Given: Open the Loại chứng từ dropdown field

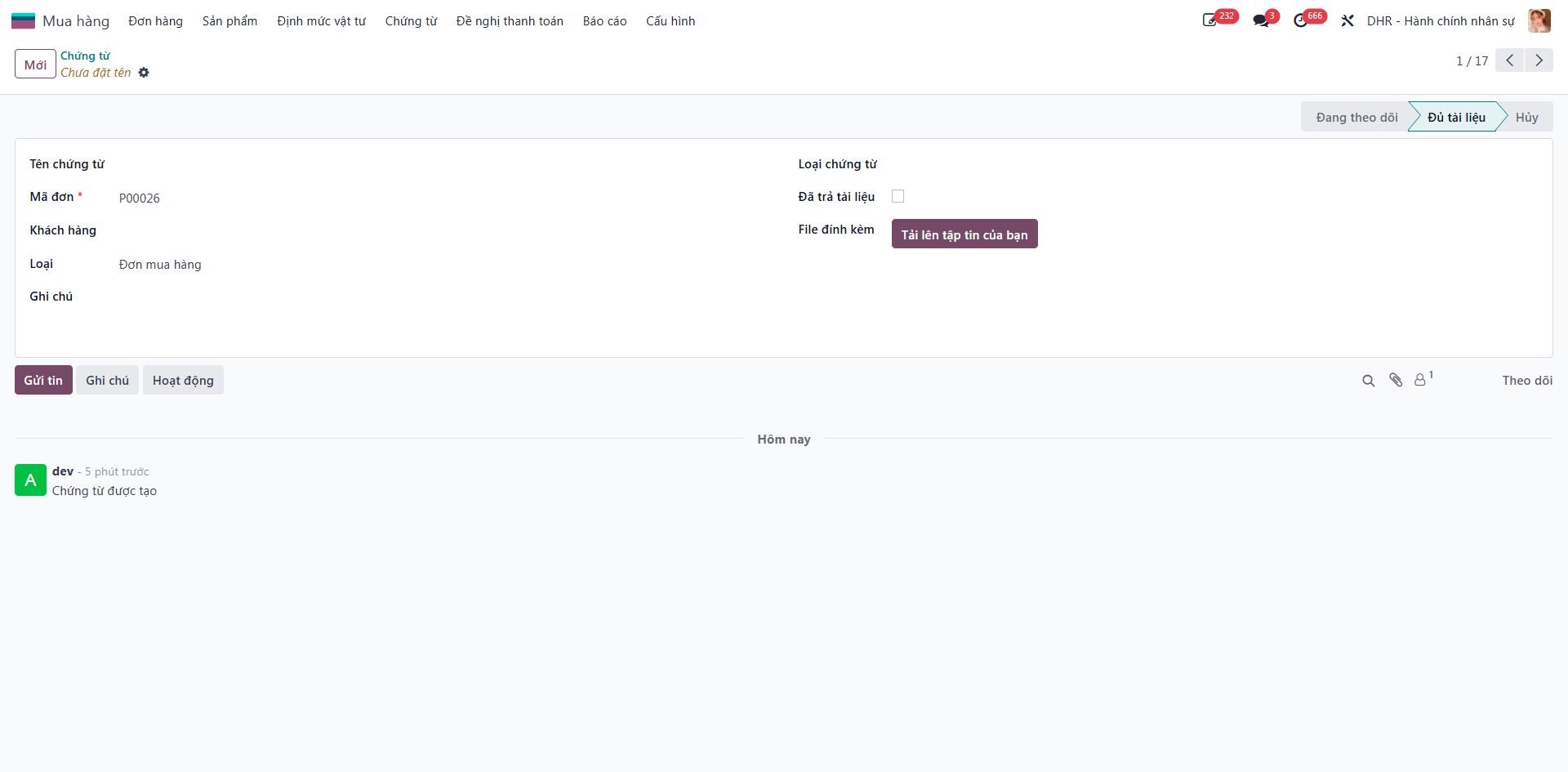Looking at the screenshot, I should coord(1214,164).
